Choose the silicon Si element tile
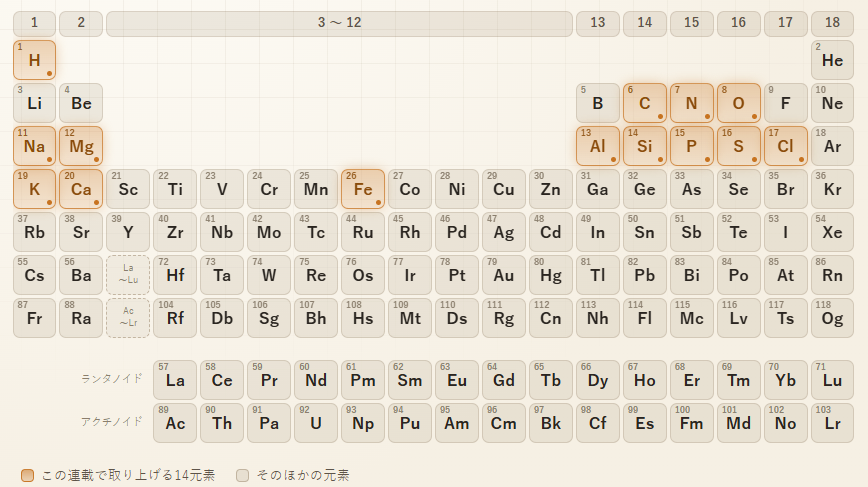The image size is (868, 487). coord(644,146)
